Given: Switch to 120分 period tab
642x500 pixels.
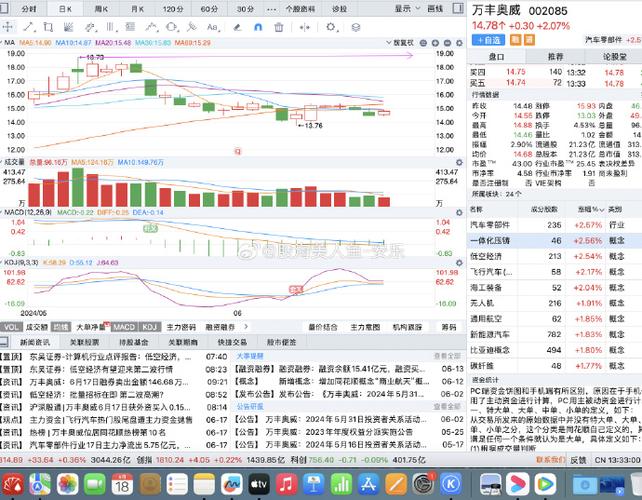Looking at the screenshot, I should point(173,9).
